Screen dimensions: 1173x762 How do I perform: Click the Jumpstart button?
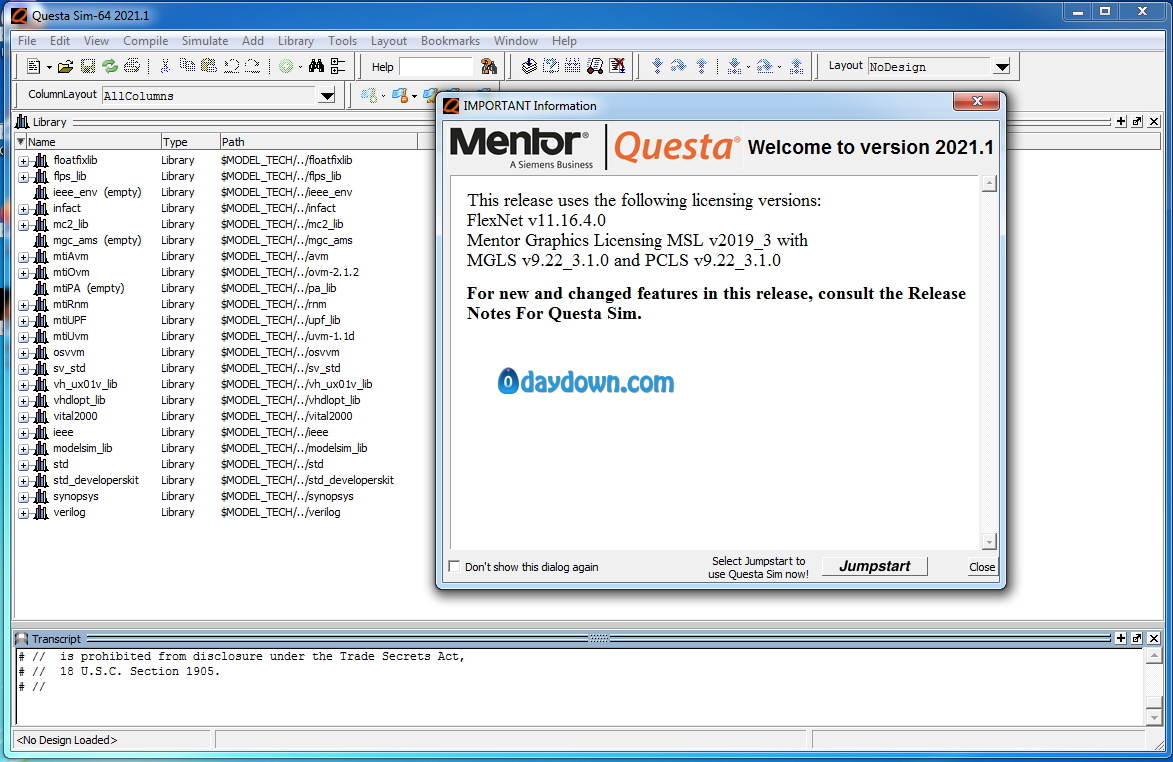(x=875, y=566)
